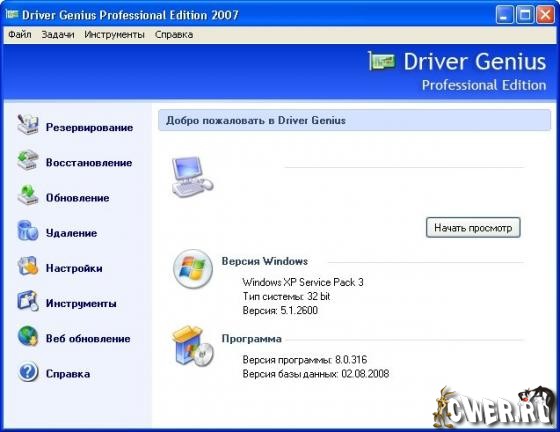Select Обновление label in sidebar

click(x=78, y=198)
